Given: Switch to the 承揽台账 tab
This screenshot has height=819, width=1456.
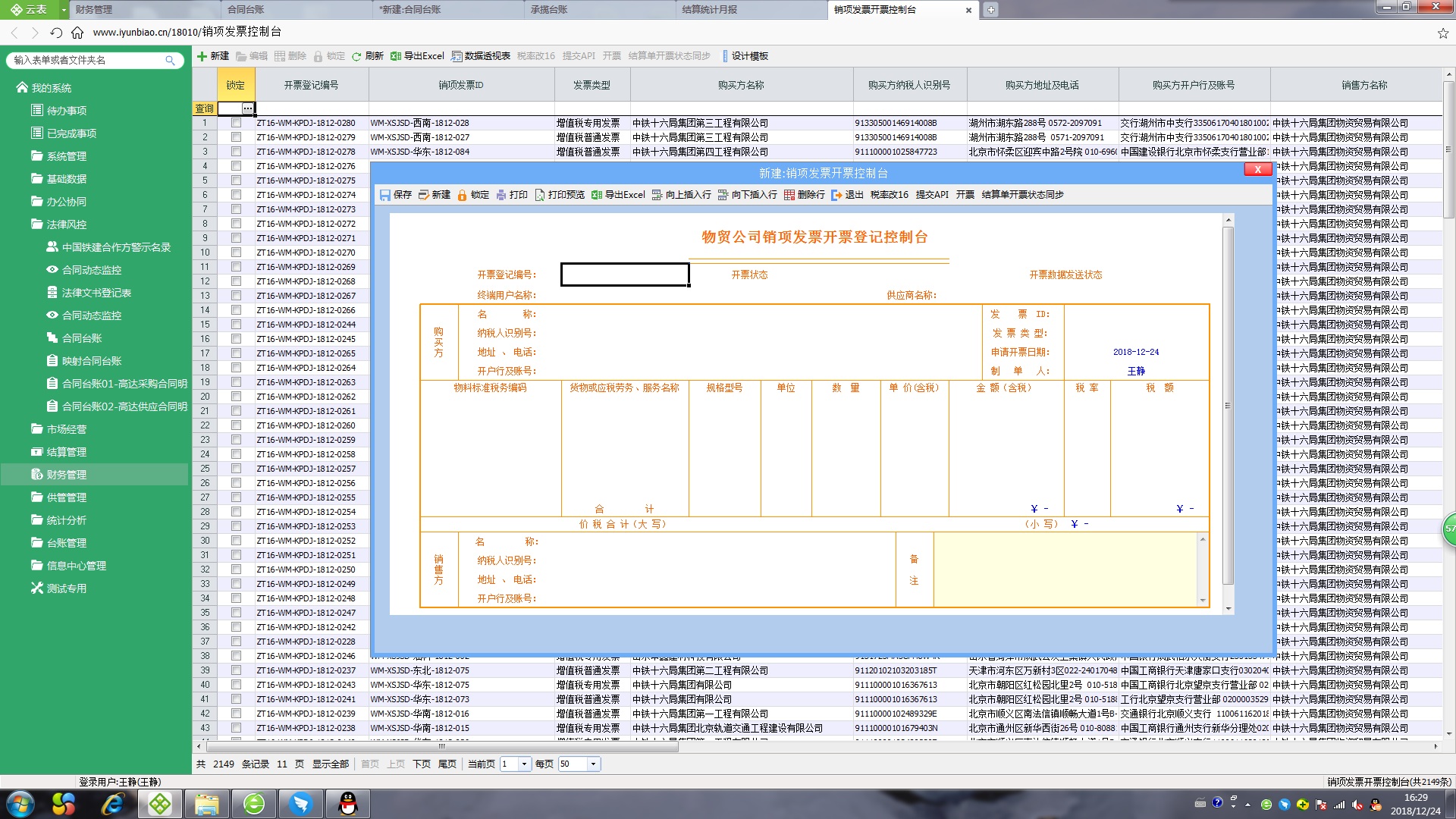Looking at the screenshot, I should pos(549,10).
